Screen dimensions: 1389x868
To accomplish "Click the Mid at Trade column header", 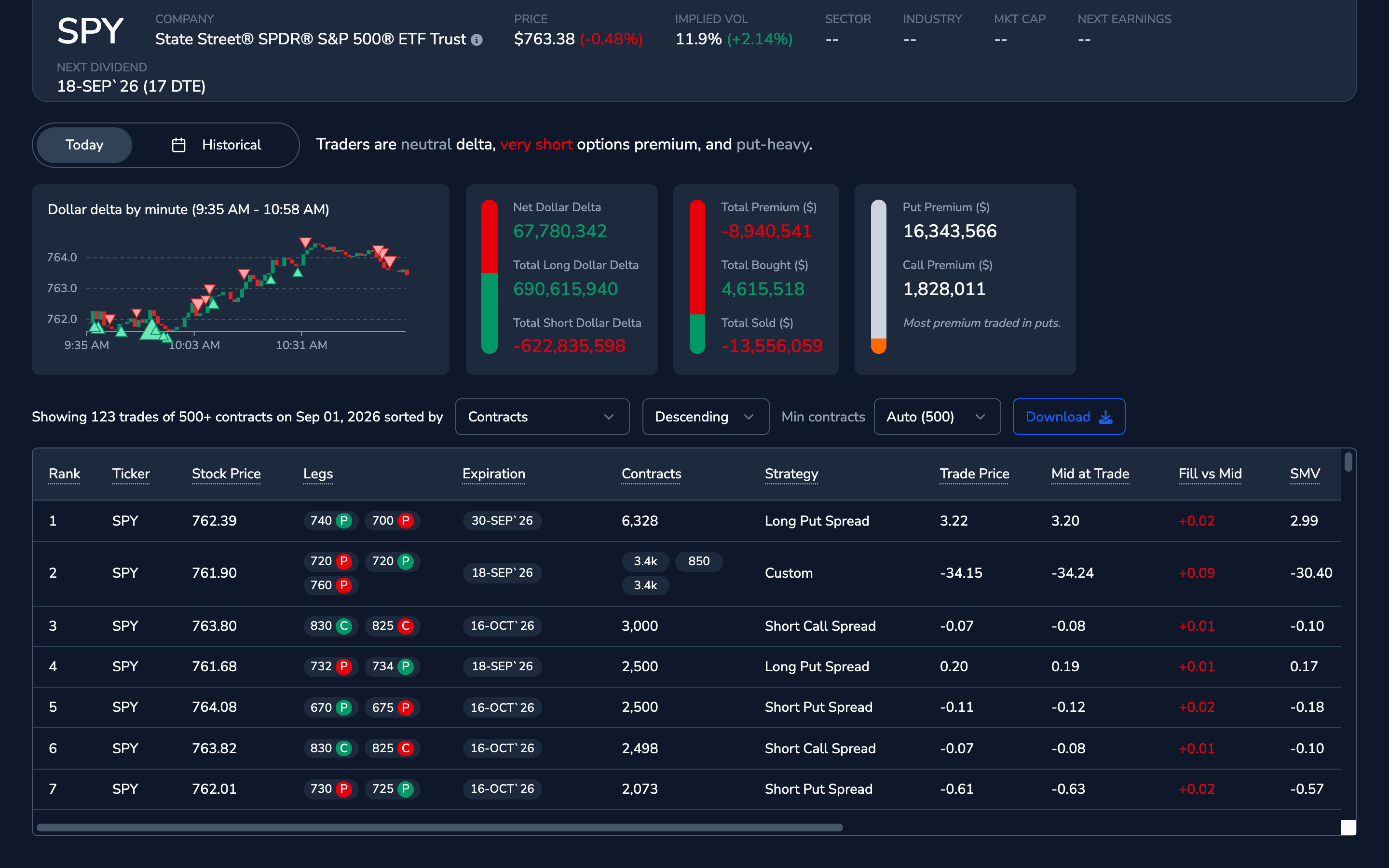I will click(x=1090, y=474).
